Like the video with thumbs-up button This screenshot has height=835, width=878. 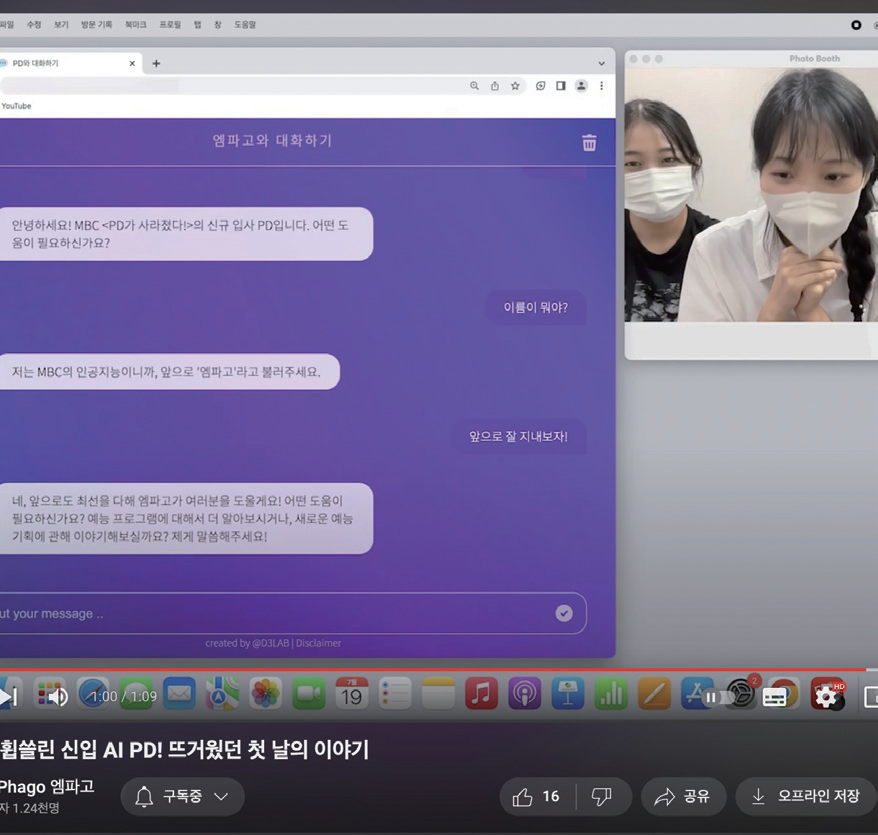pyautogui.click(x=536, y=796)
